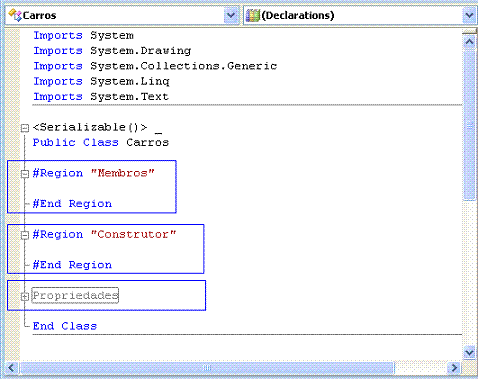Click the collapsed Propriedades box
478x379 pixels.
(75, 295)
